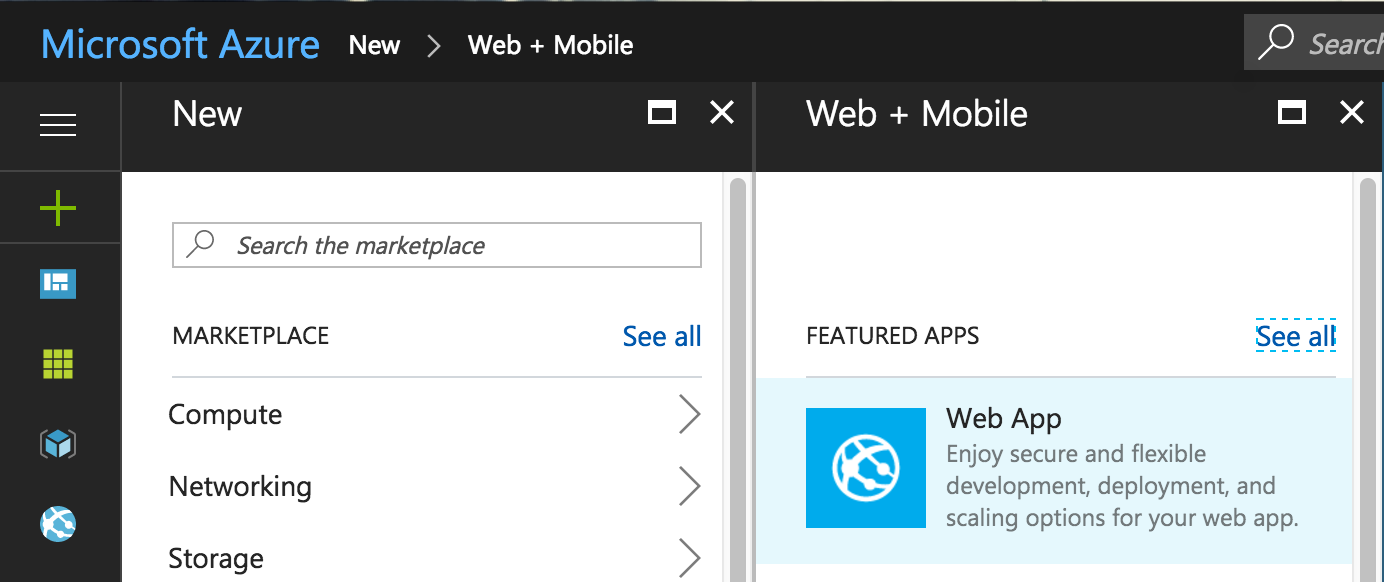Click into Search the marketplace field

point(437,245)
